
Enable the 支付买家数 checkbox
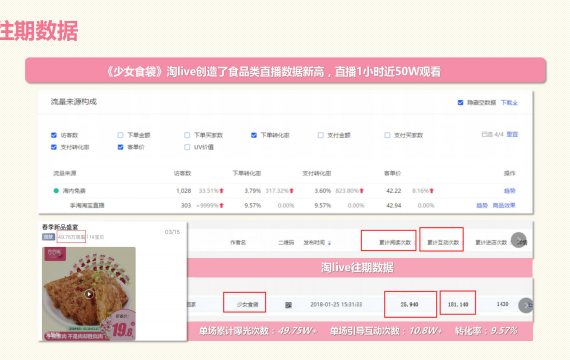pos(387,135)
